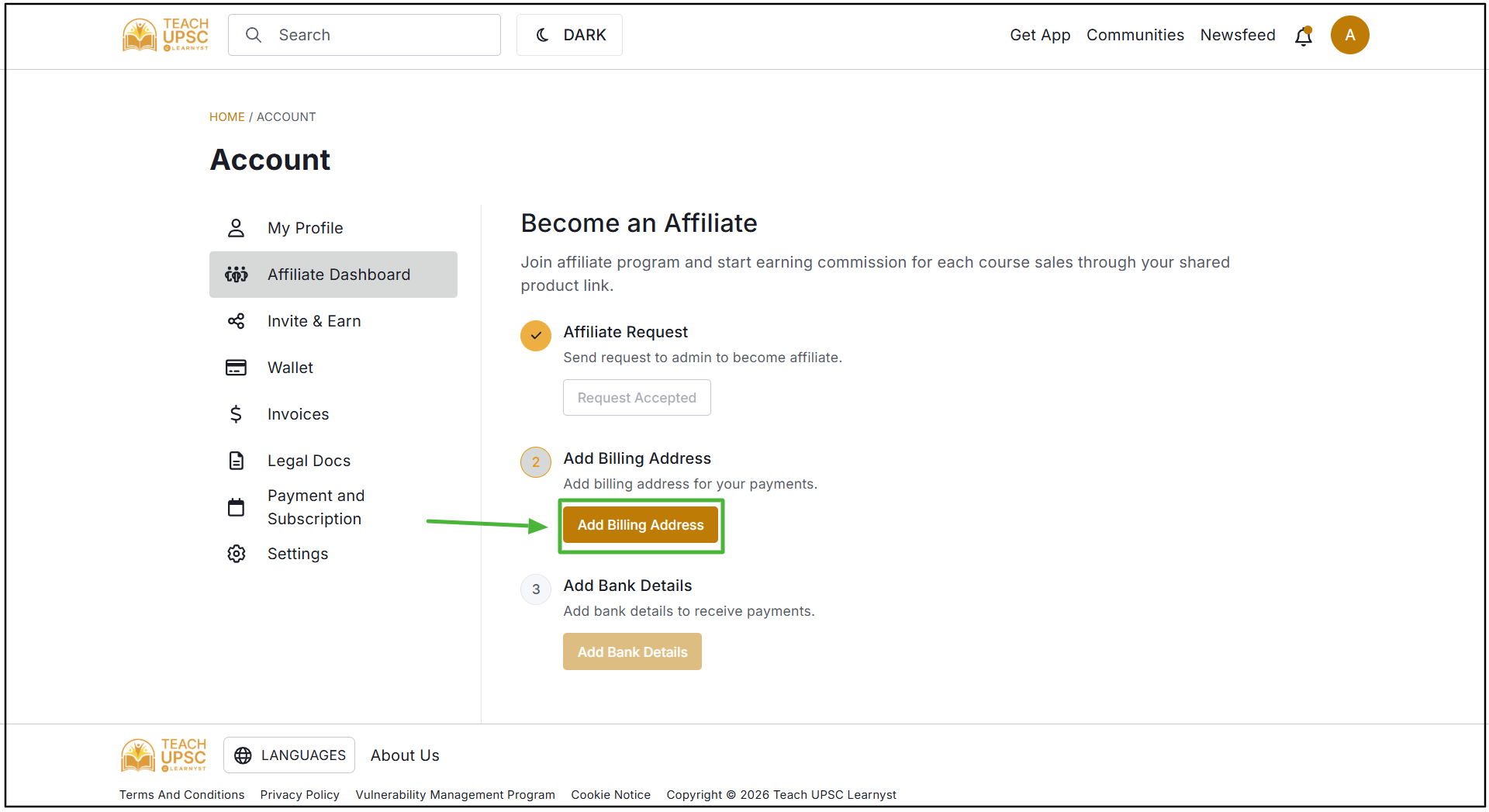The height and width of the screenshot is (812, 1489).
Task: Click the 'Become an Affiliate' heading
Action: click(639, 223)
